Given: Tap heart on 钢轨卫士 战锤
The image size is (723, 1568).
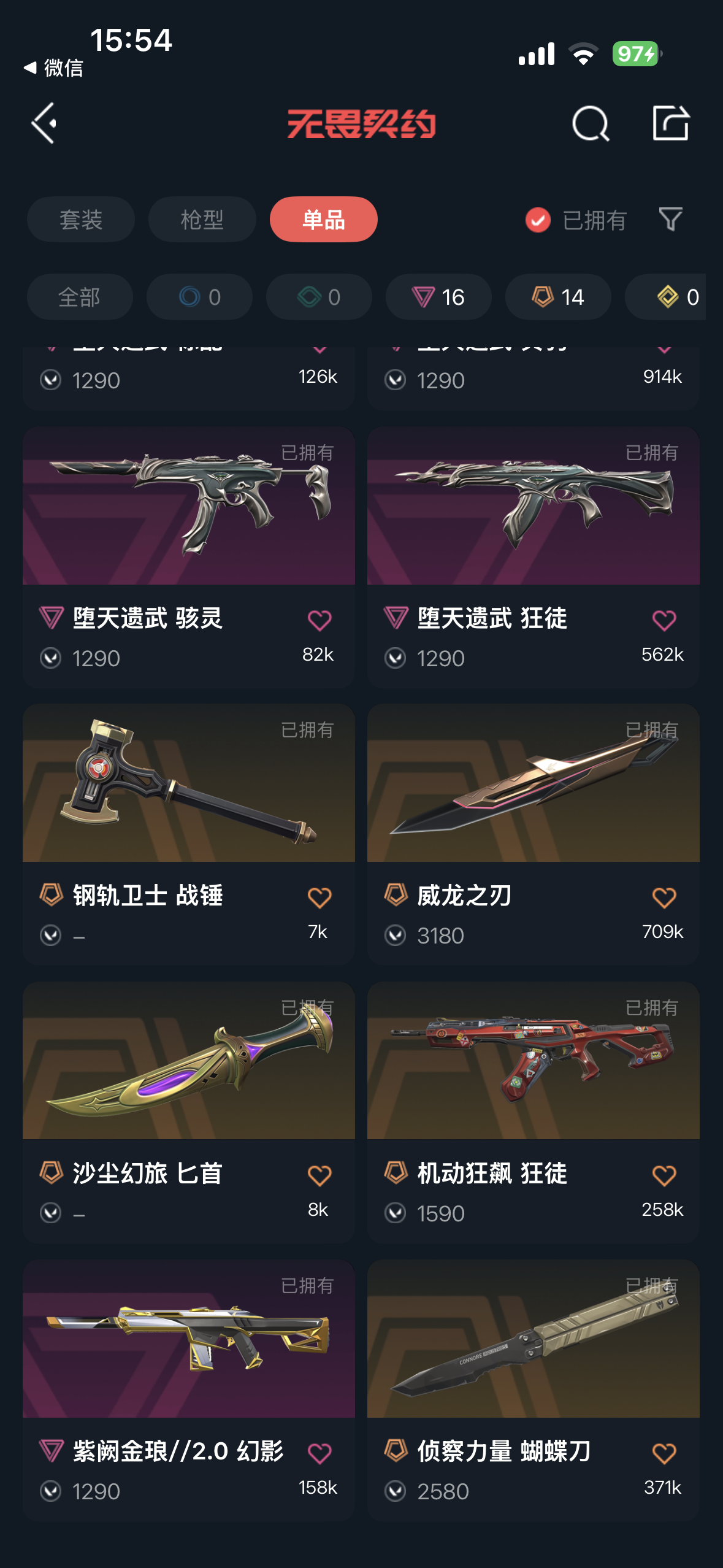Looking at the screenshot, I should 319,897.
